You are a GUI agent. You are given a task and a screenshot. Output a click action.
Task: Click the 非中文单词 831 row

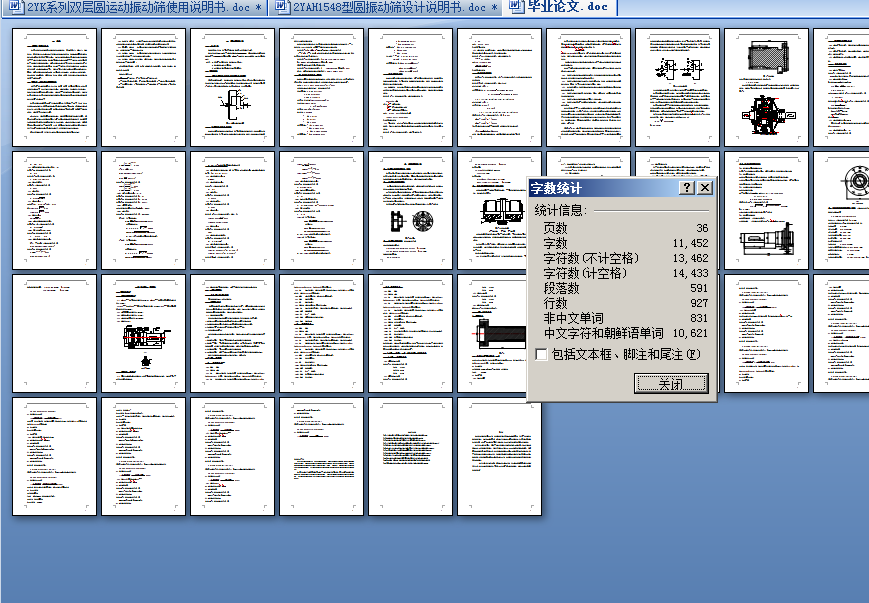click(625, 318)
